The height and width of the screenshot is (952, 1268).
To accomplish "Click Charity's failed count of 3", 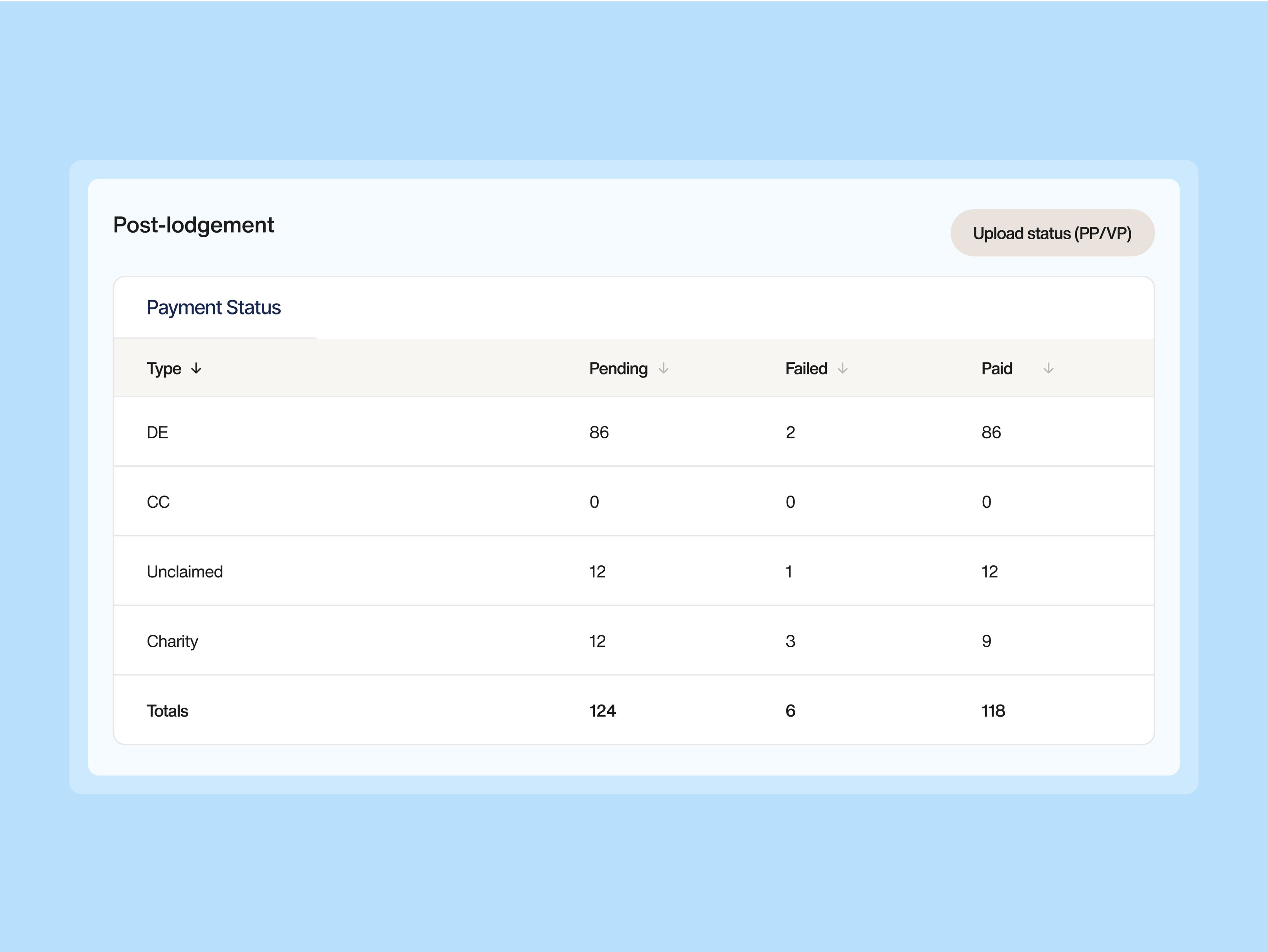I will point(790,641).
